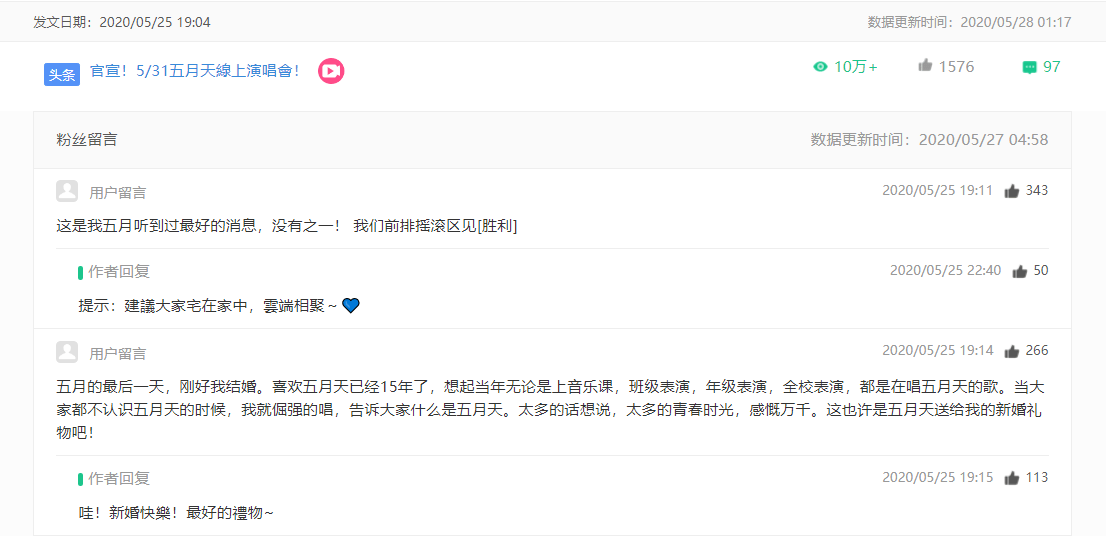Click first user comment avatar
The height and width of the screenshot is (536, 1106).
[67, 191]
